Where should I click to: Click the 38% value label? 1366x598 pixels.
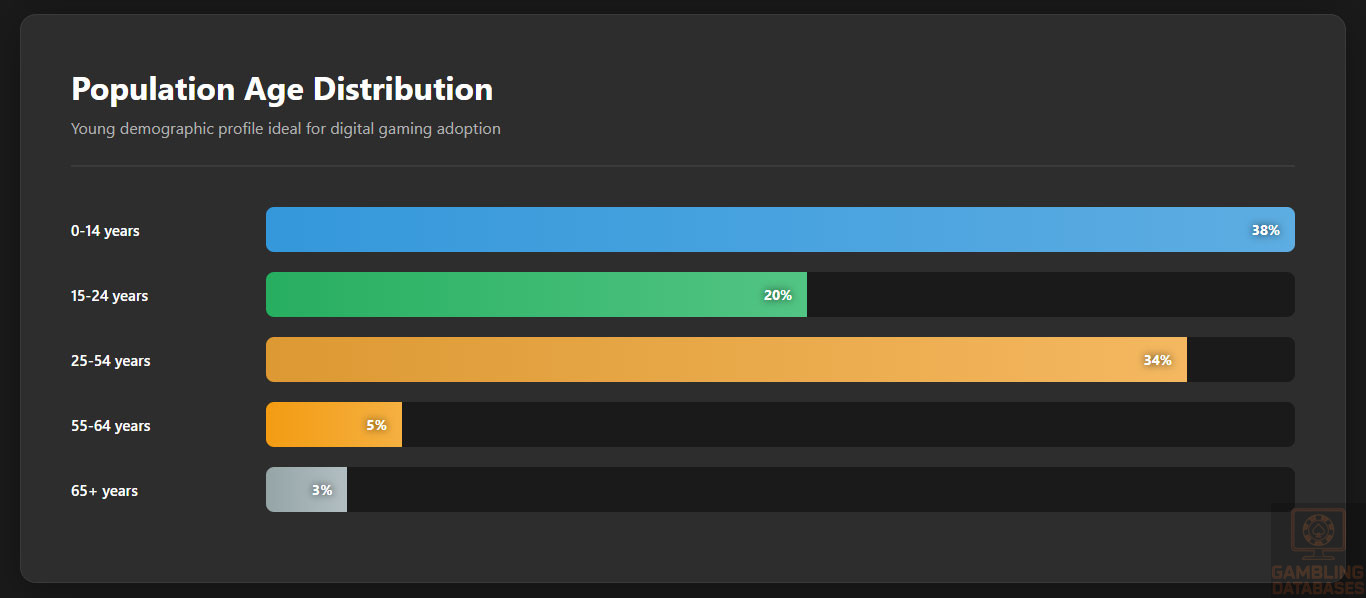[1265, 230]
